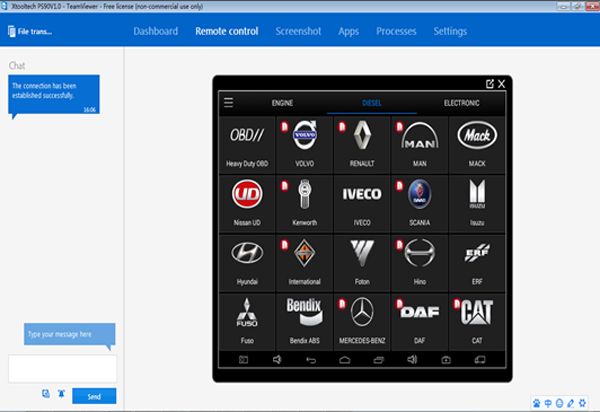Image resolution: width=600 pixels, height=412 pixels.
Task: Click the File transfer button
Action: click(30, 31)
